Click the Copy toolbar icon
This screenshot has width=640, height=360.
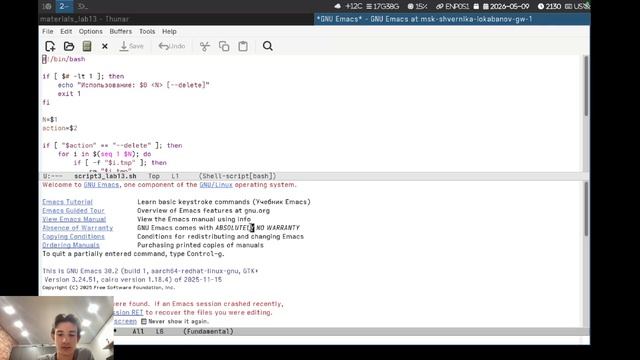224,46
